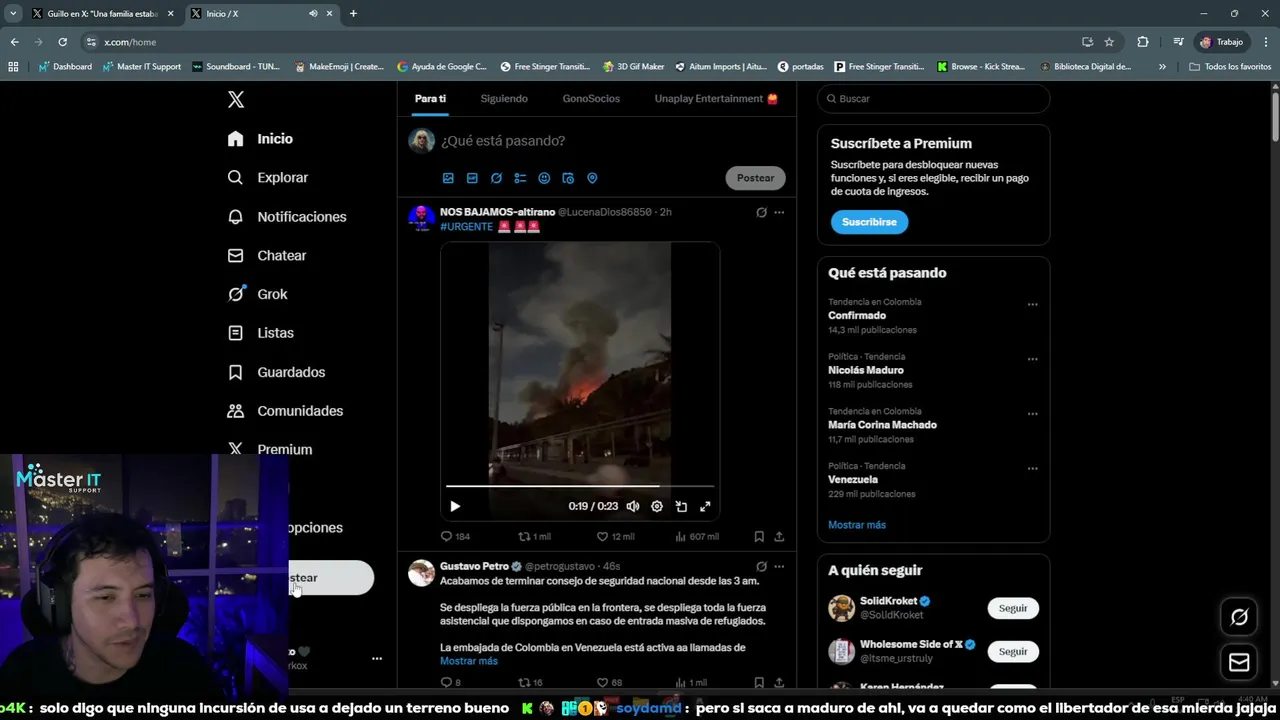
Task: Open options for Venezuela trend
Action: click(x=1032, y=468)
